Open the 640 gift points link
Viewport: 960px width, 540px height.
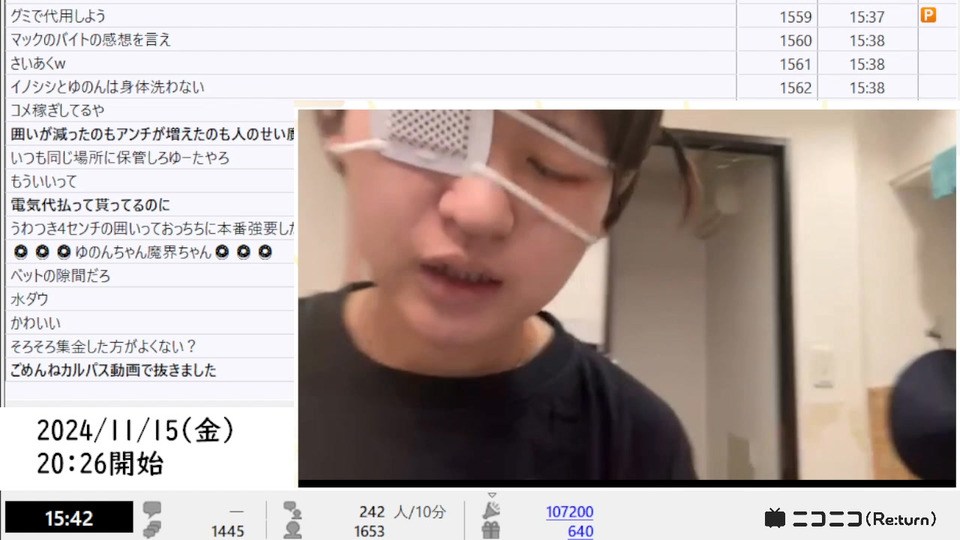580,531
